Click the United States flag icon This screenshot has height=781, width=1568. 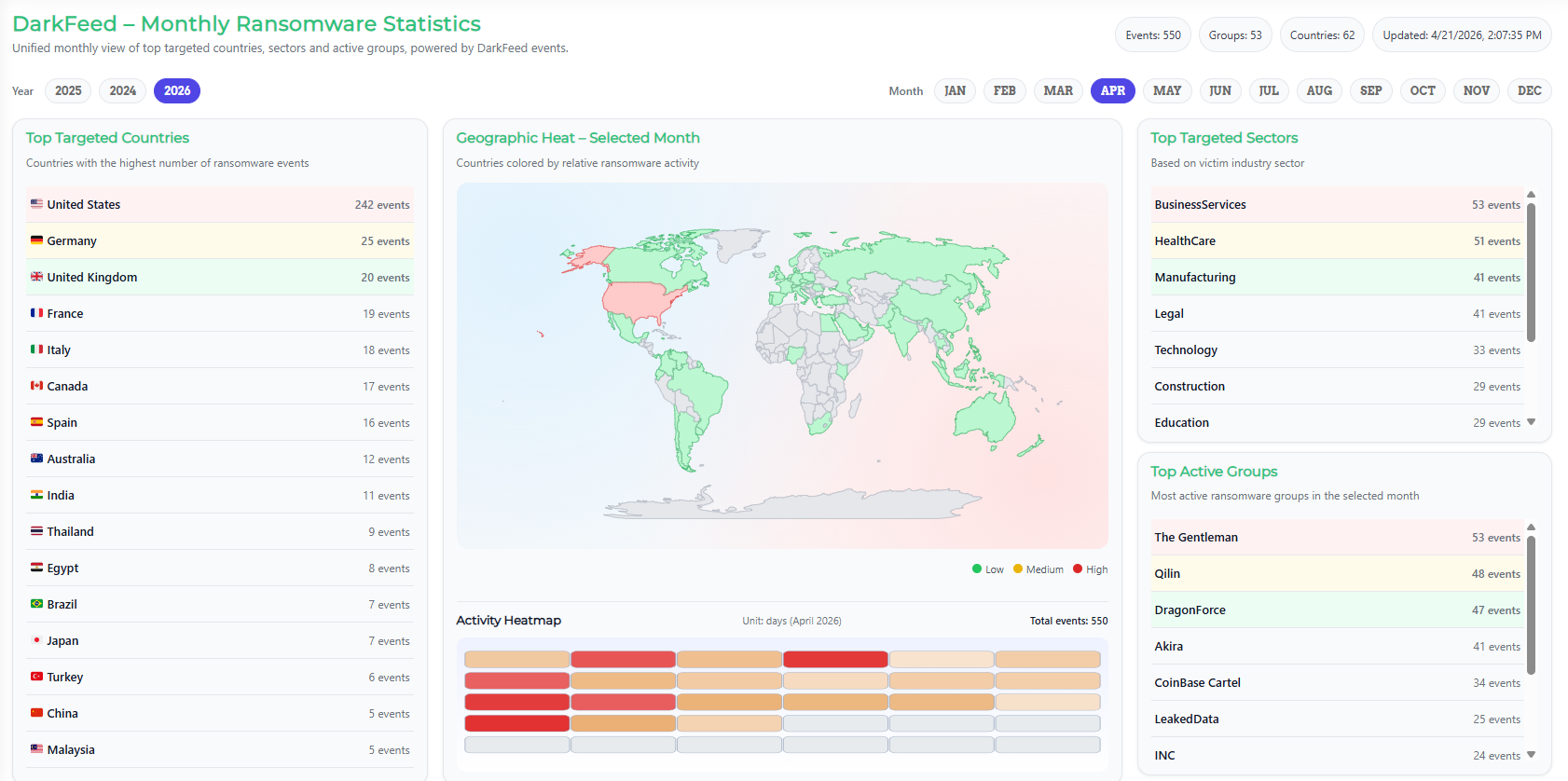[x=36, y=204]
